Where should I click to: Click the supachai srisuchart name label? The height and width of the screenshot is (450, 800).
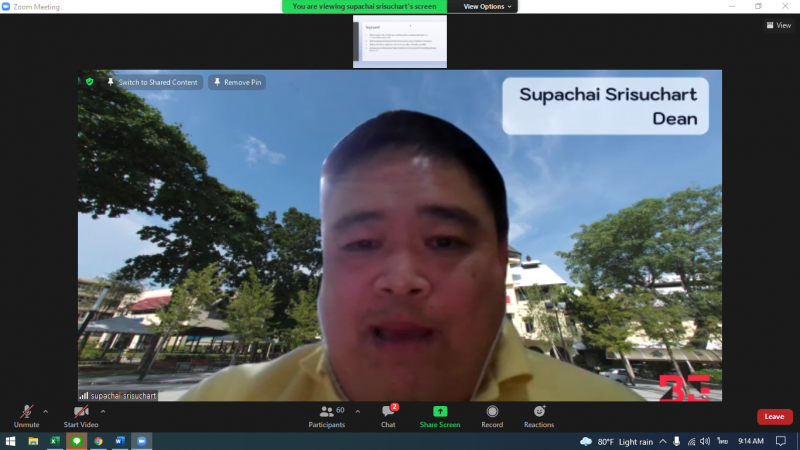click(x=118, y=395)
